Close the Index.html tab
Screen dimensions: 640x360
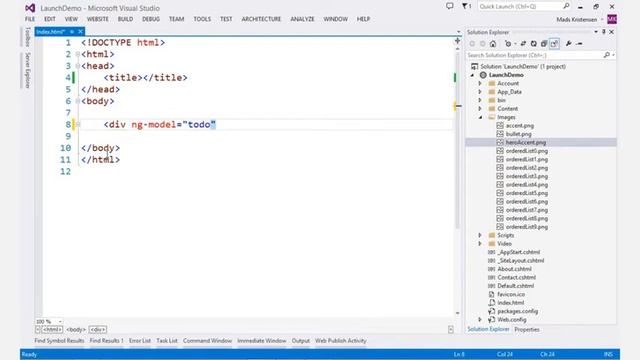(80, 32)
